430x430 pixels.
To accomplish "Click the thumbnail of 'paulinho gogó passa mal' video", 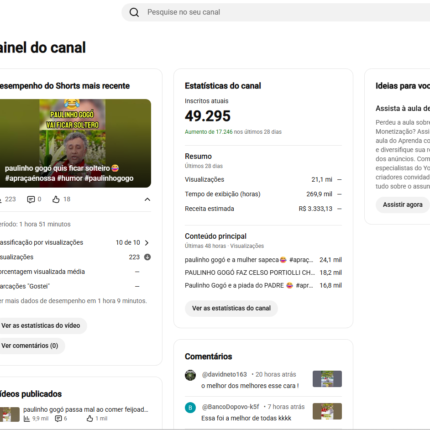I will pyautogui.click(x=10, y=414).
